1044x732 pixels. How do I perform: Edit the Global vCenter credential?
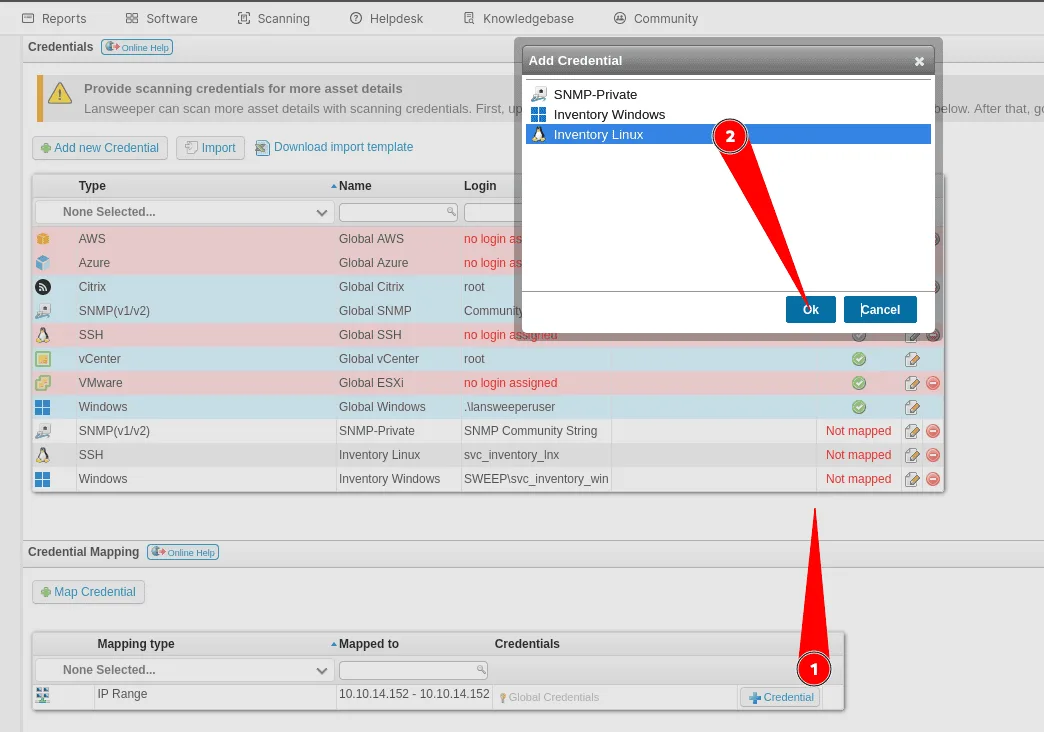coord(912,360)
